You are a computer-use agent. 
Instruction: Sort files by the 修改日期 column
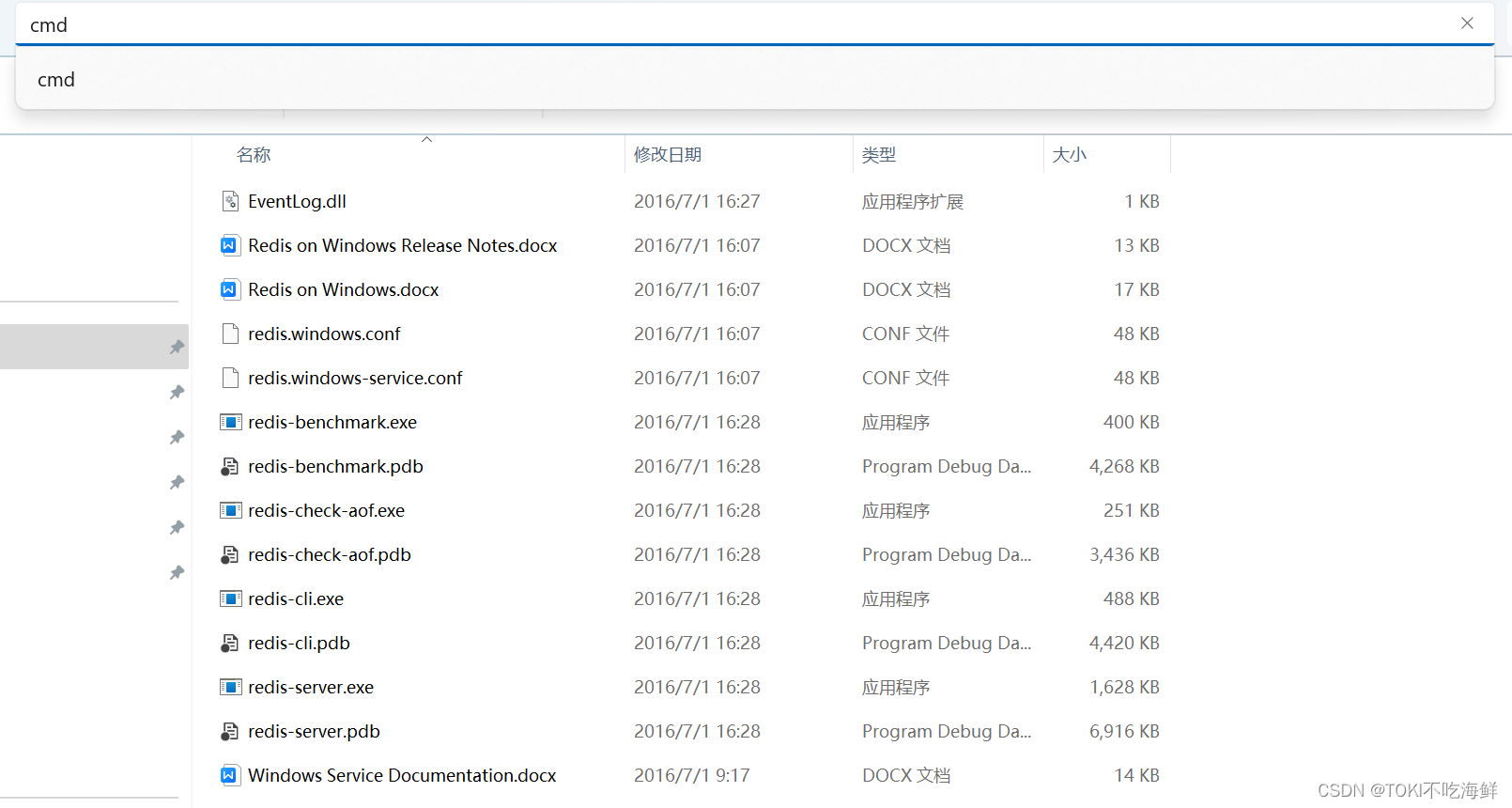pyautogui.click(x=668, y=154)
